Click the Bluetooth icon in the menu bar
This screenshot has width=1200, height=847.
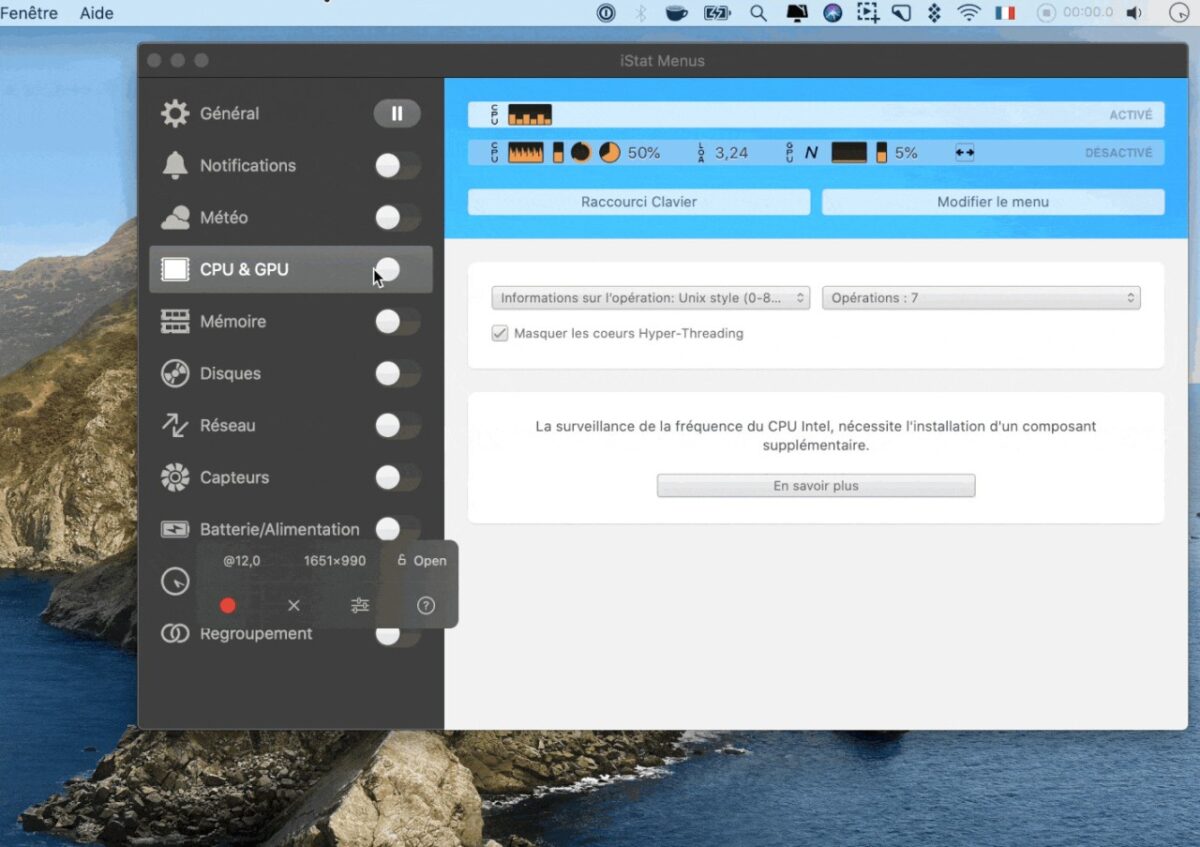(641, 13)
